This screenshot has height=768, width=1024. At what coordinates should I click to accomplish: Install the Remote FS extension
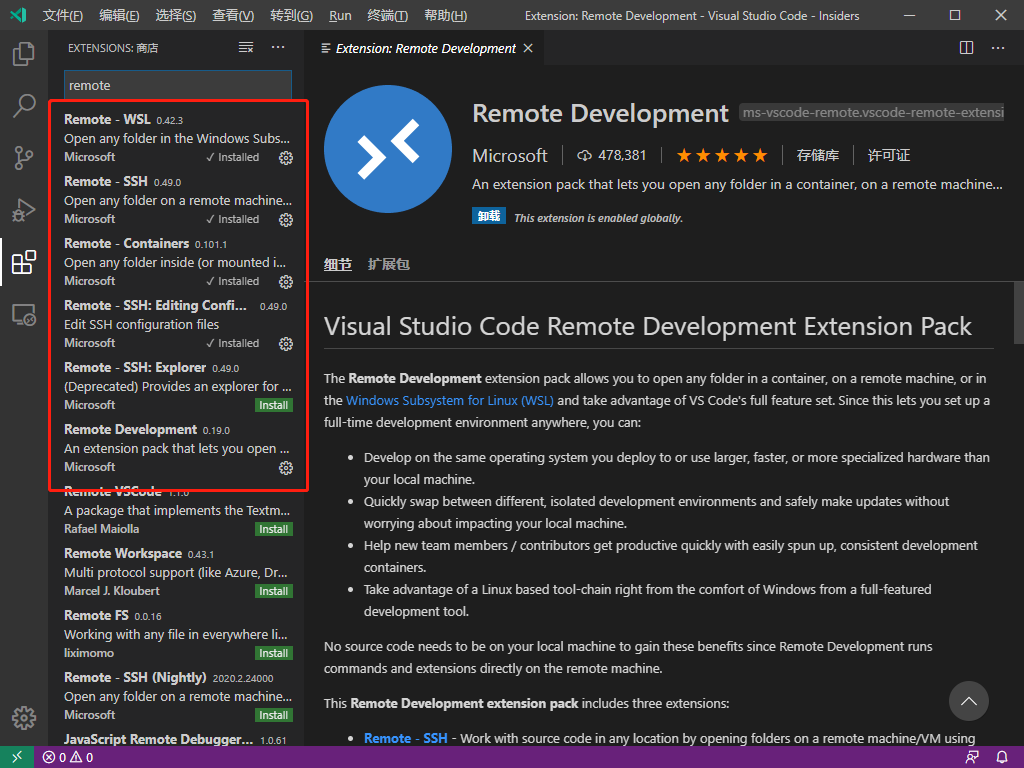pos(274,653)
